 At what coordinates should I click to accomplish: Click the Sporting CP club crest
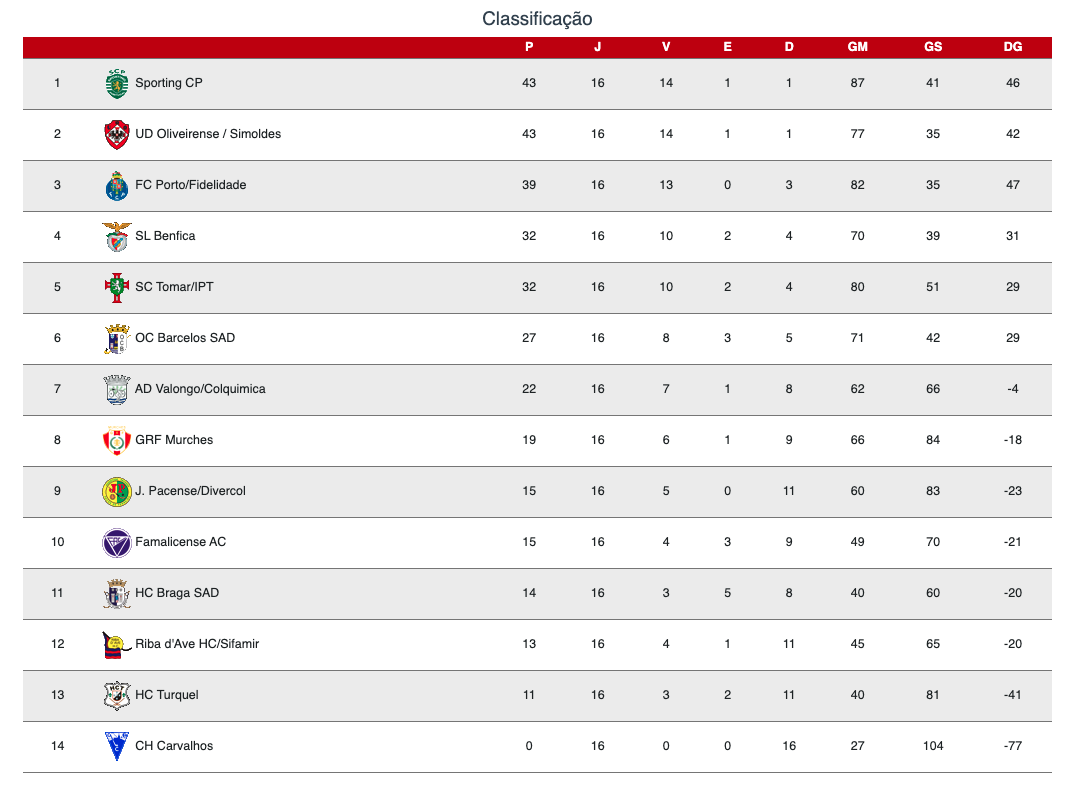[x=117, y=83]
